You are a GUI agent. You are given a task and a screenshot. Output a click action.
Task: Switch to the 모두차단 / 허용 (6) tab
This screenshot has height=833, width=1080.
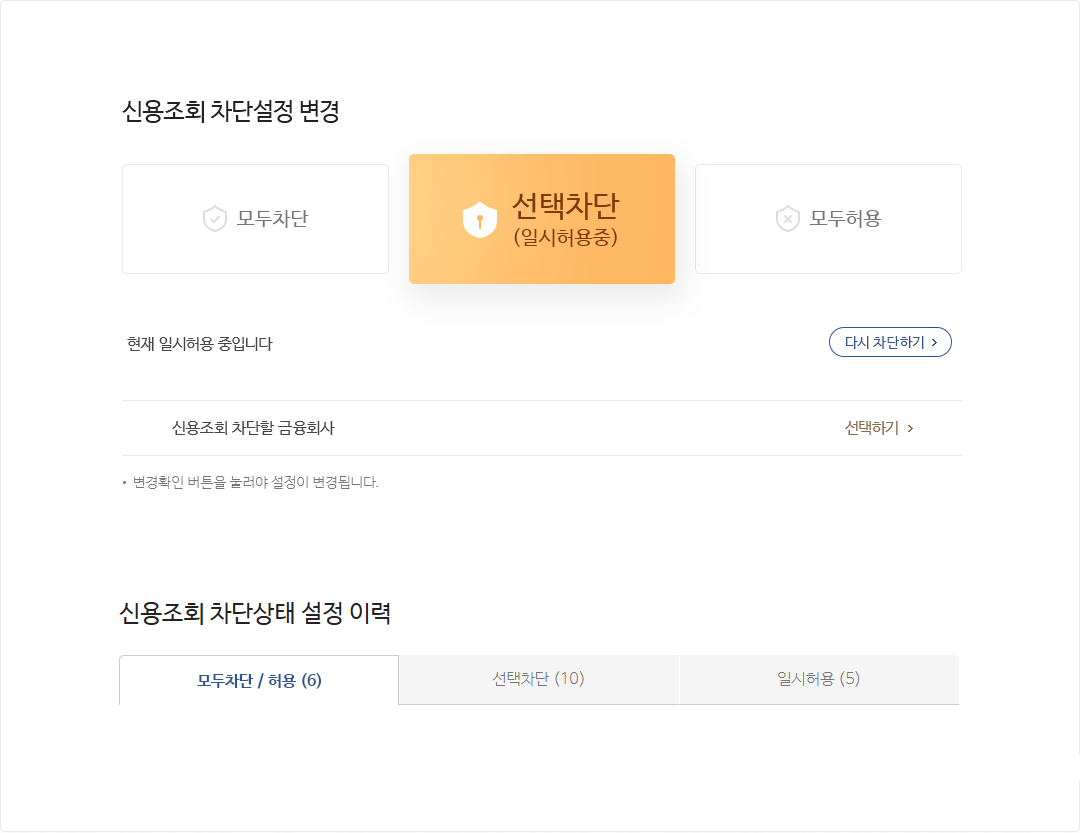click(x=259, y=681)
